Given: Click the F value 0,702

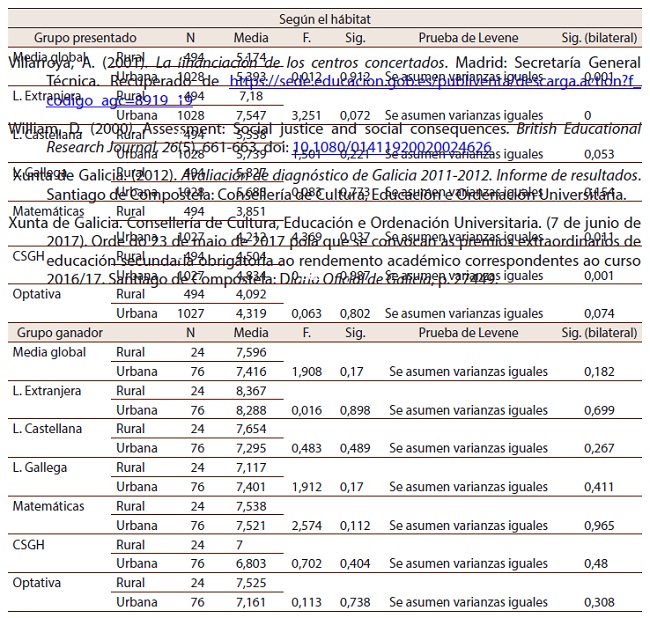Looking at the screenshot, I should pos(306,563).
